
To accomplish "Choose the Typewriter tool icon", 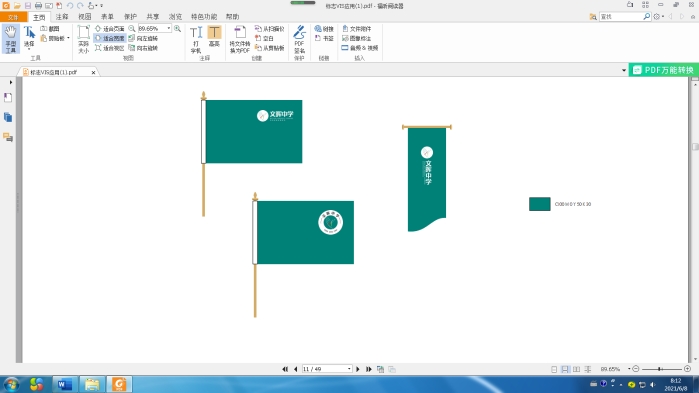I will coord(196,39).
